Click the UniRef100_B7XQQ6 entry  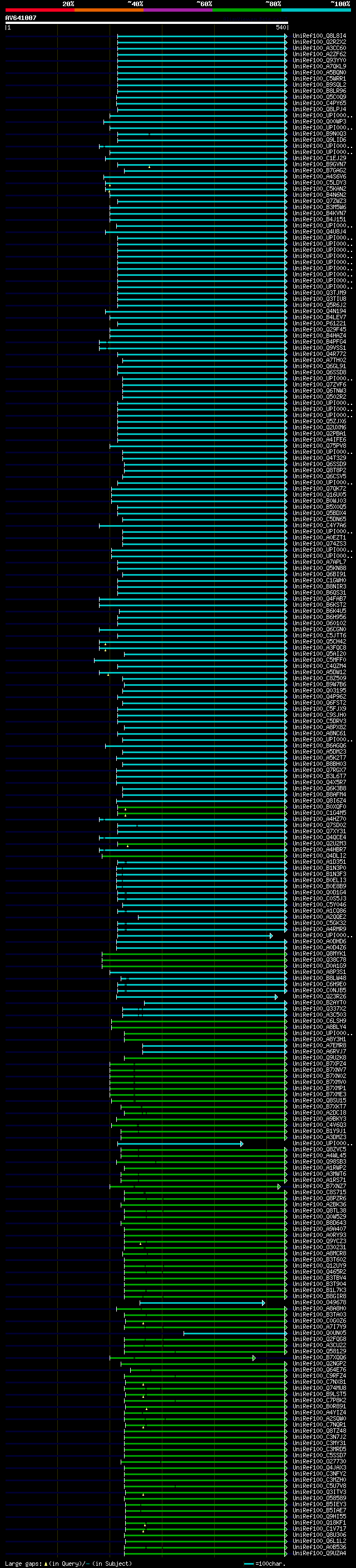319,1358
